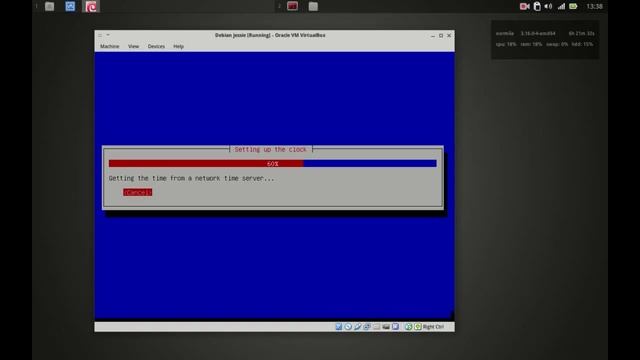The width and height of the screenshot is (640, 360).
Task: Click the screen recording tray icon
Action: pyautogui.click(x=524, y=6)
